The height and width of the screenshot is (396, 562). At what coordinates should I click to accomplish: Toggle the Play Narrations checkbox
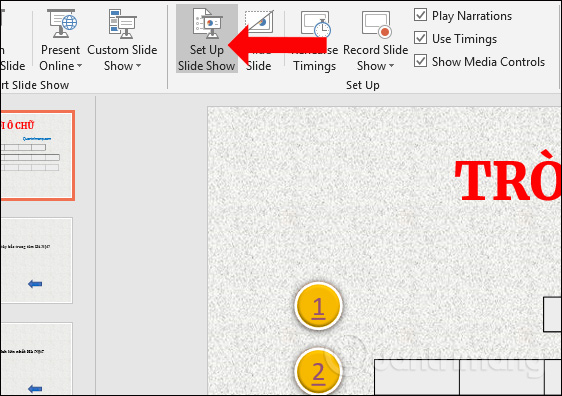pos(420,15)
